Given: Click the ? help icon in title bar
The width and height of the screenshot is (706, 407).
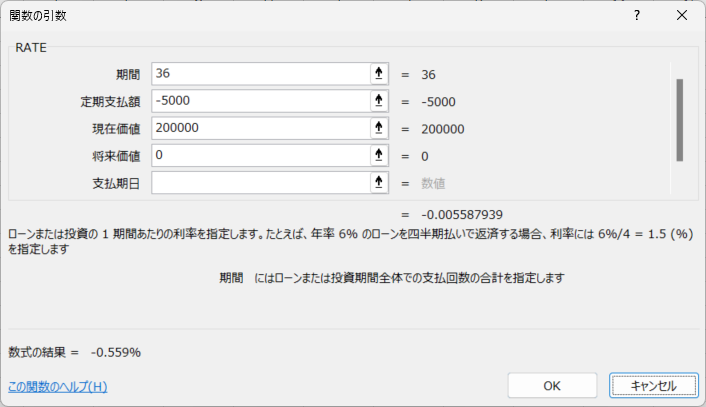Looking at the screenshot, I should coord(637,16).
